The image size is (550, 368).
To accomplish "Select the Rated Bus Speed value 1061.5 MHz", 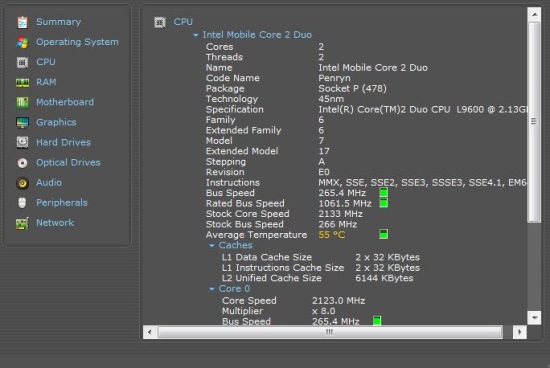I will pos(344,203).
